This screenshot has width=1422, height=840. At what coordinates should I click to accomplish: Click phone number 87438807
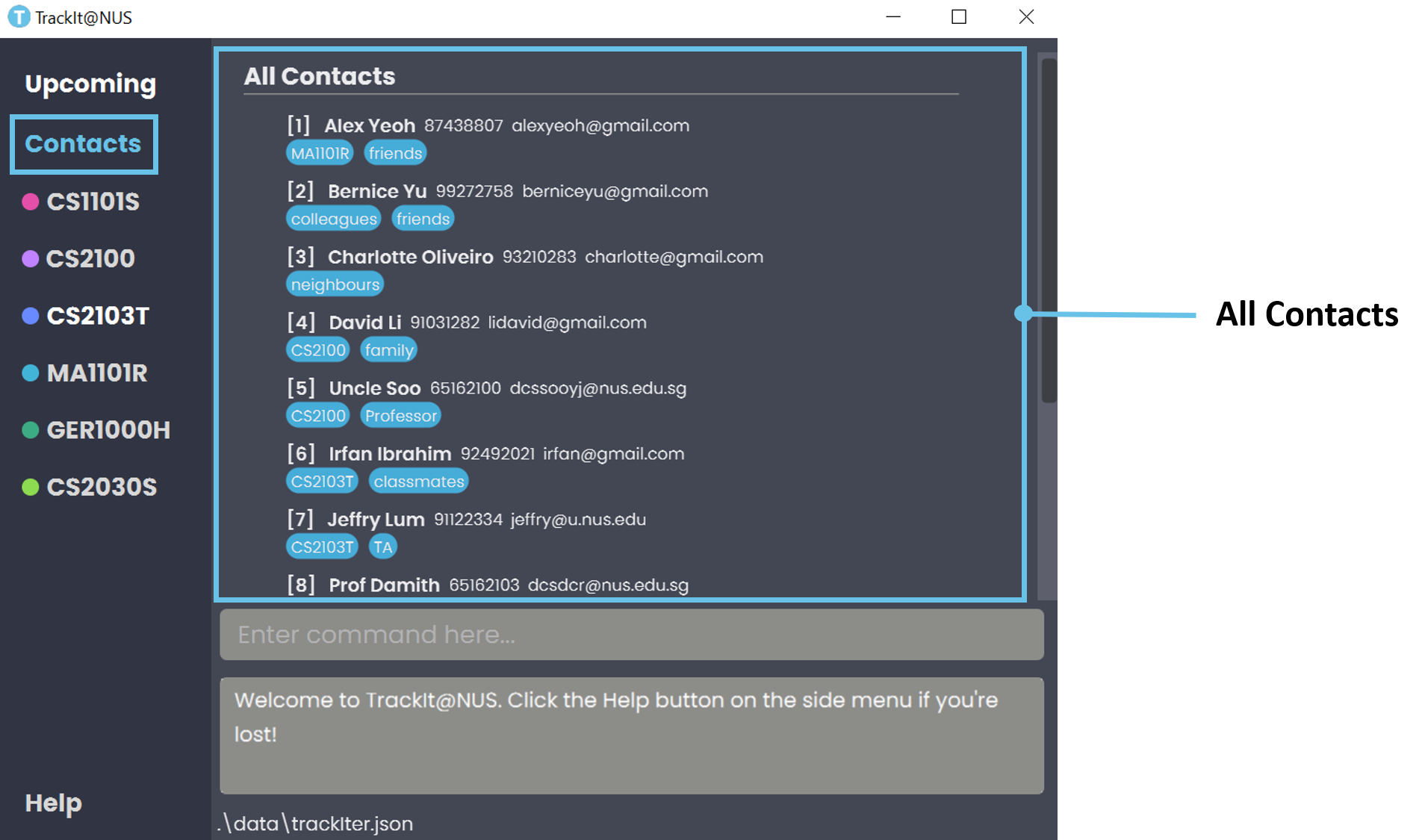464,125
